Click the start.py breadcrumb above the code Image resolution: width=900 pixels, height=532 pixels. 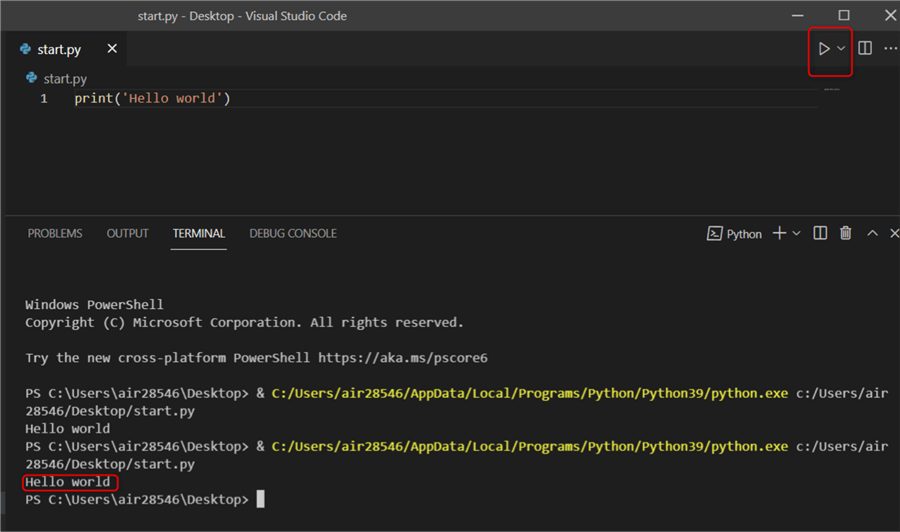pyautogui.click(x=64, y=78)
